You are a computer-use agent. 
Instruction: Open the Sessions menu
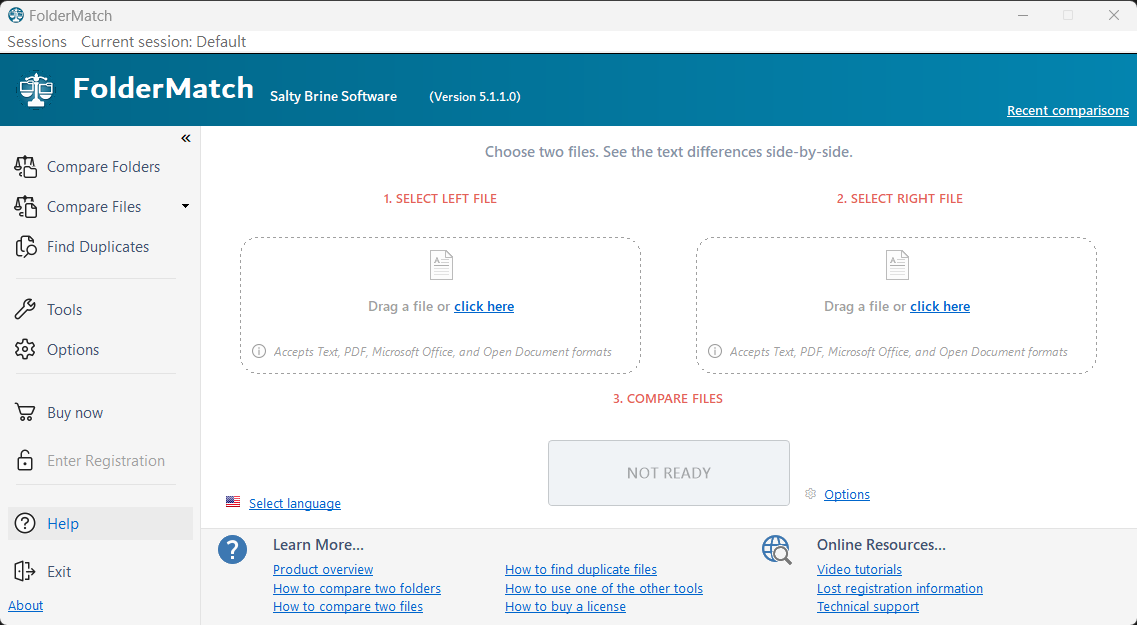(x=37, y=41)
